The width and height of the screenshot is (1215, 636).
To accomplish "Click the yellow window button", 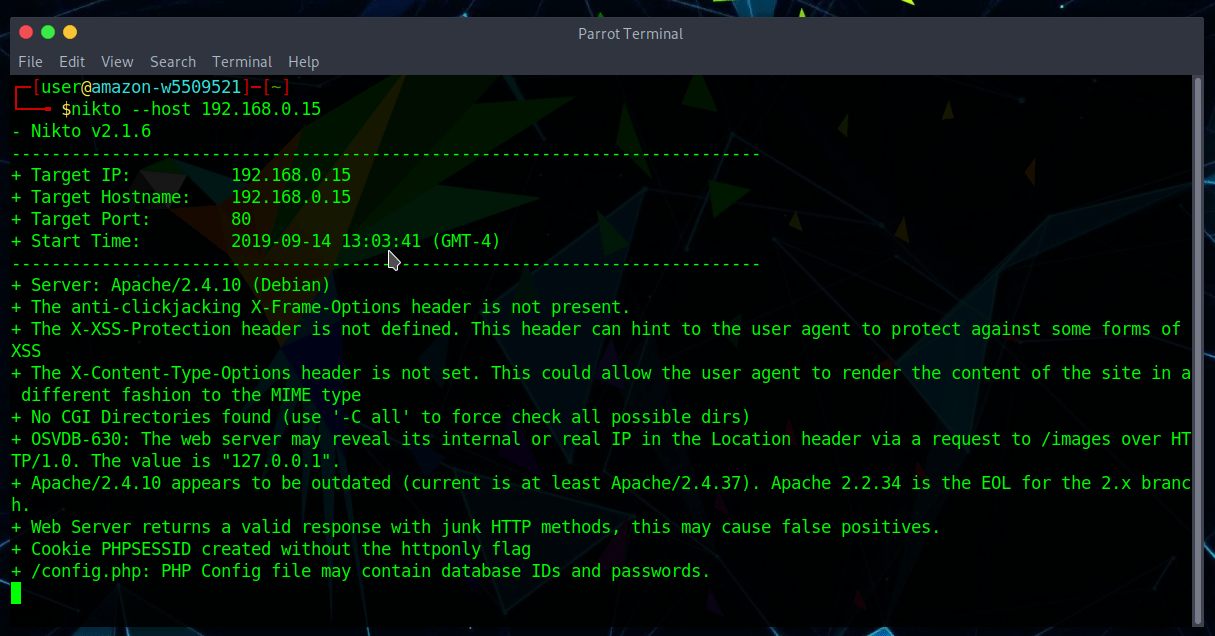I will pos(70,33).
